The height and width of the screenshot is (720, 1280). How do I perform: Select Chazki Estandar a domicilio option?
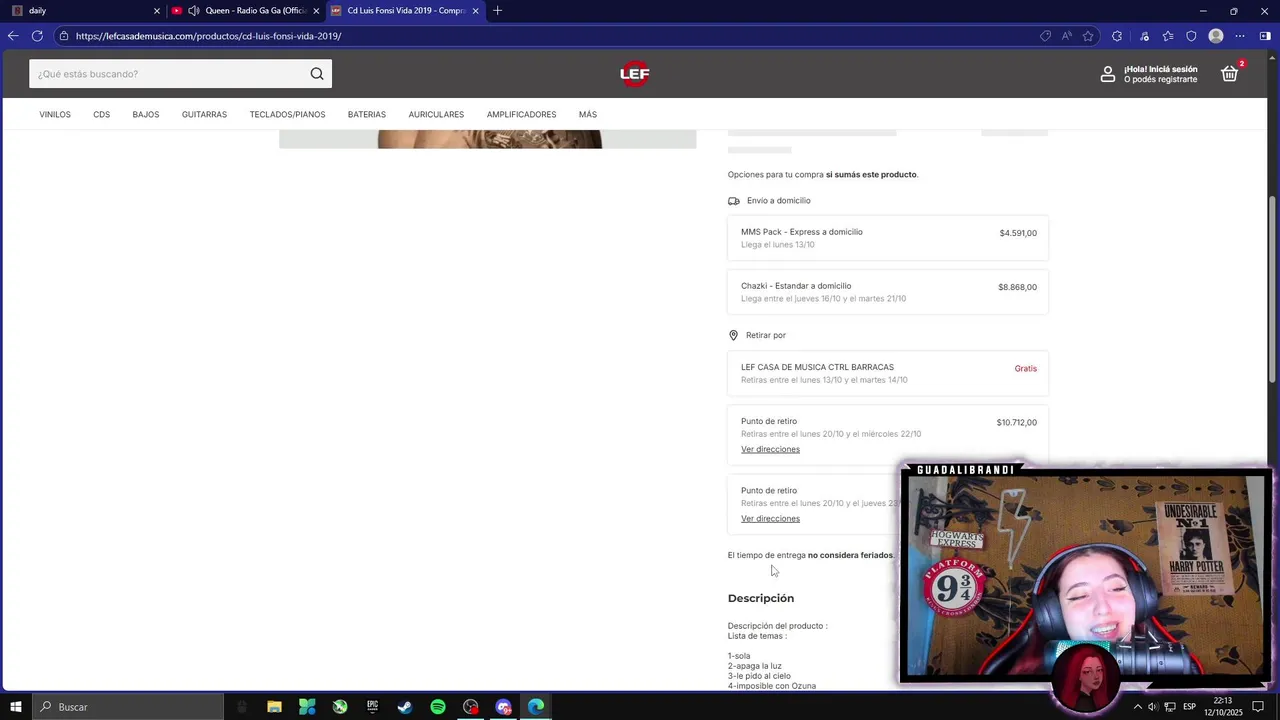click(x=888, y=292)
